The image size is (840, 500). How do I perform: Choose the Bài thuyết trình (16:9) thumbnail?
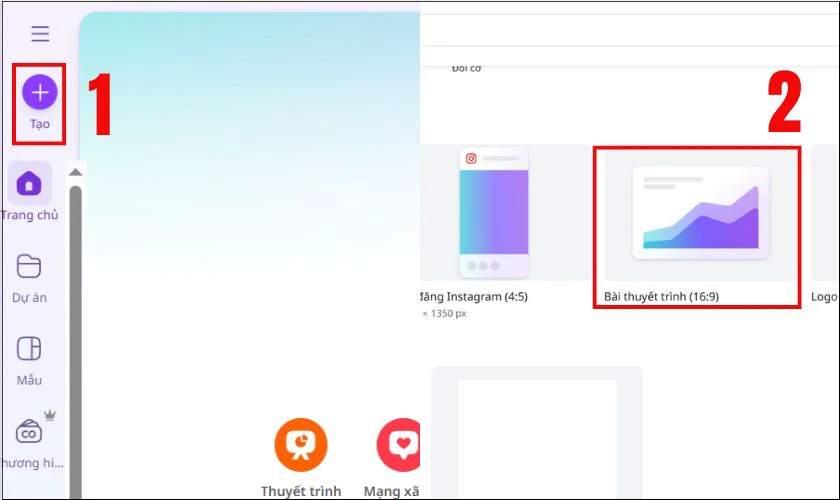[x=700, y=213]
